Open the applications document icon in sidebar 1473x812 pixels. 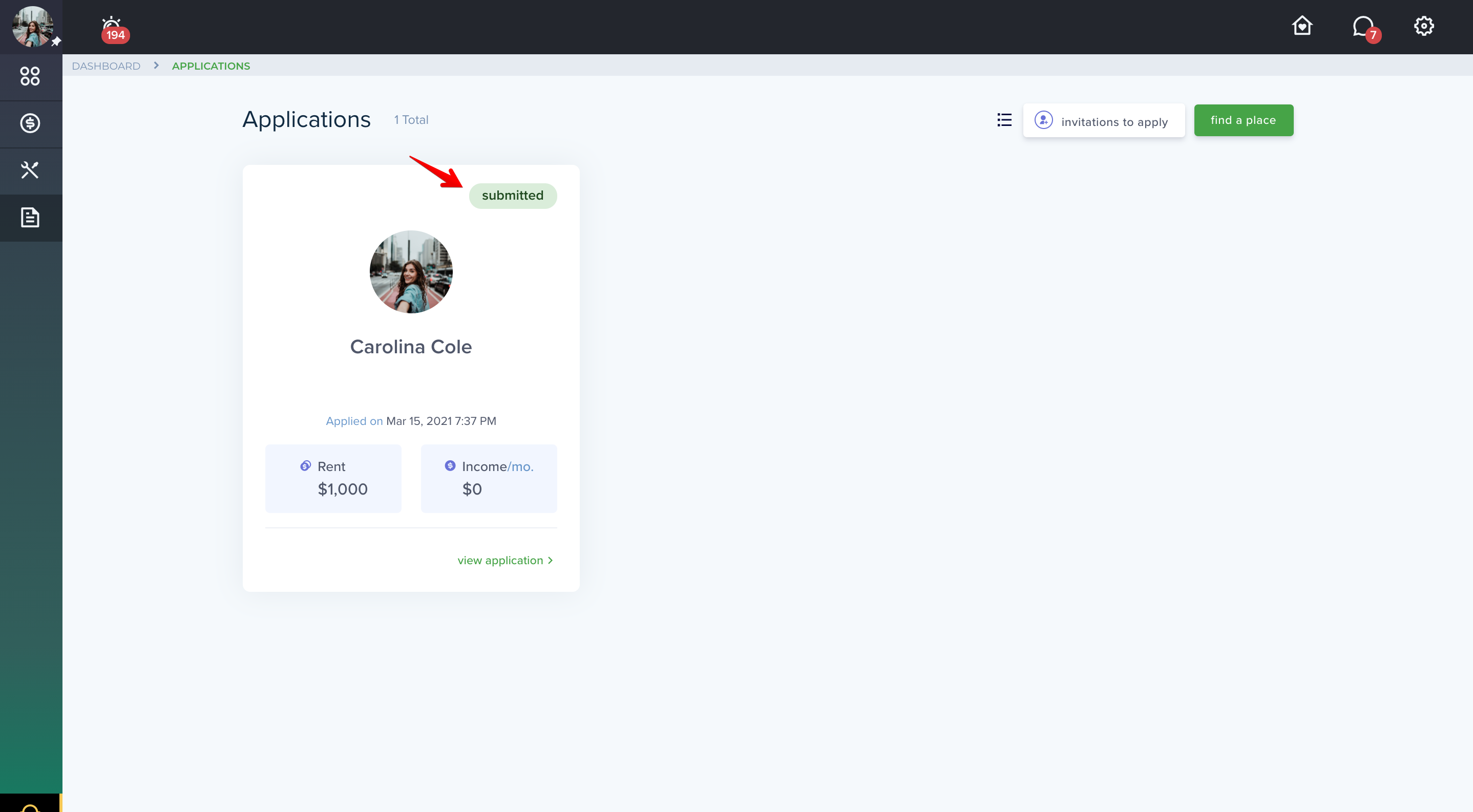(x=30, y=218)
